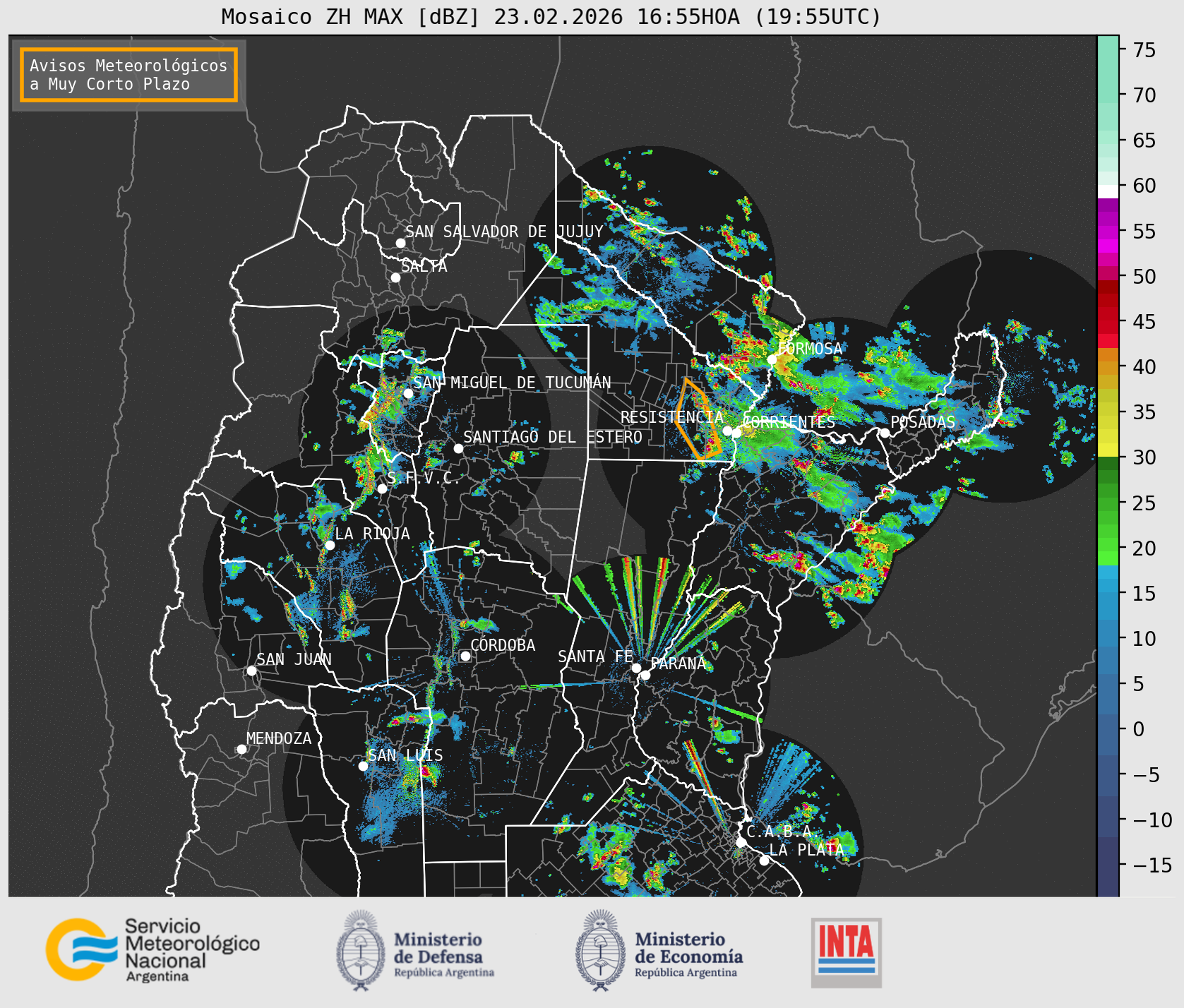Click the '40' tick label on the scale
The height and width of the screenshot is (1008, 1184).
(x=1144, y=367)
